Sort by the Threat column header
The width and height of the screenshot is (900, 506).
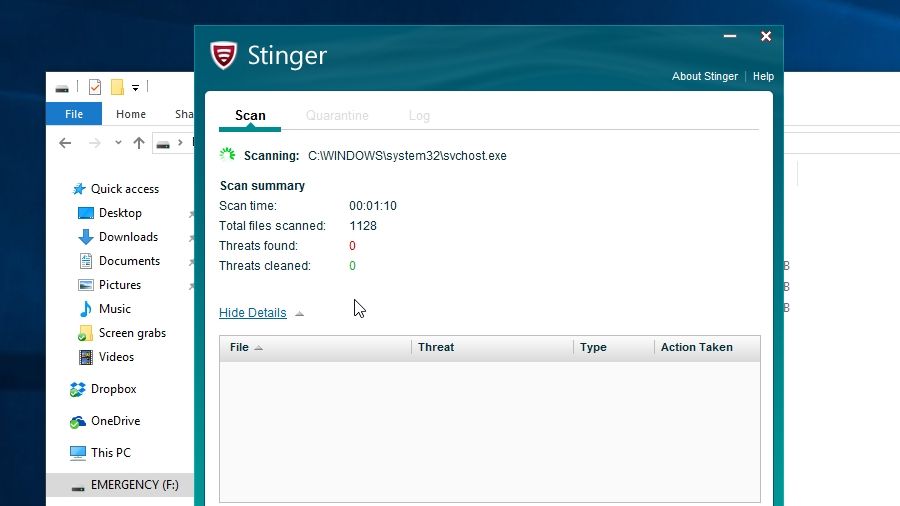pyautogui.click(x=492, y=347)
